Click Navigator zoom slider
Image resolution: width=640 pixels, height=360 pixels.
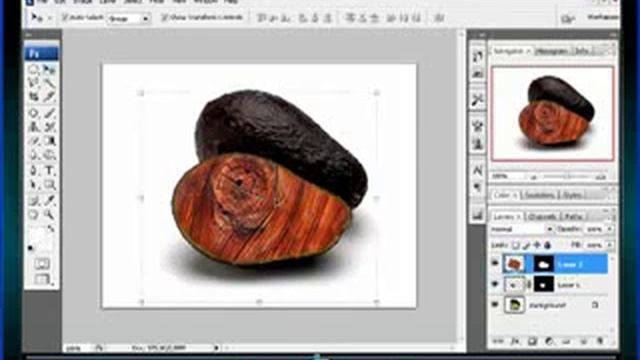[x=567, y=176]
